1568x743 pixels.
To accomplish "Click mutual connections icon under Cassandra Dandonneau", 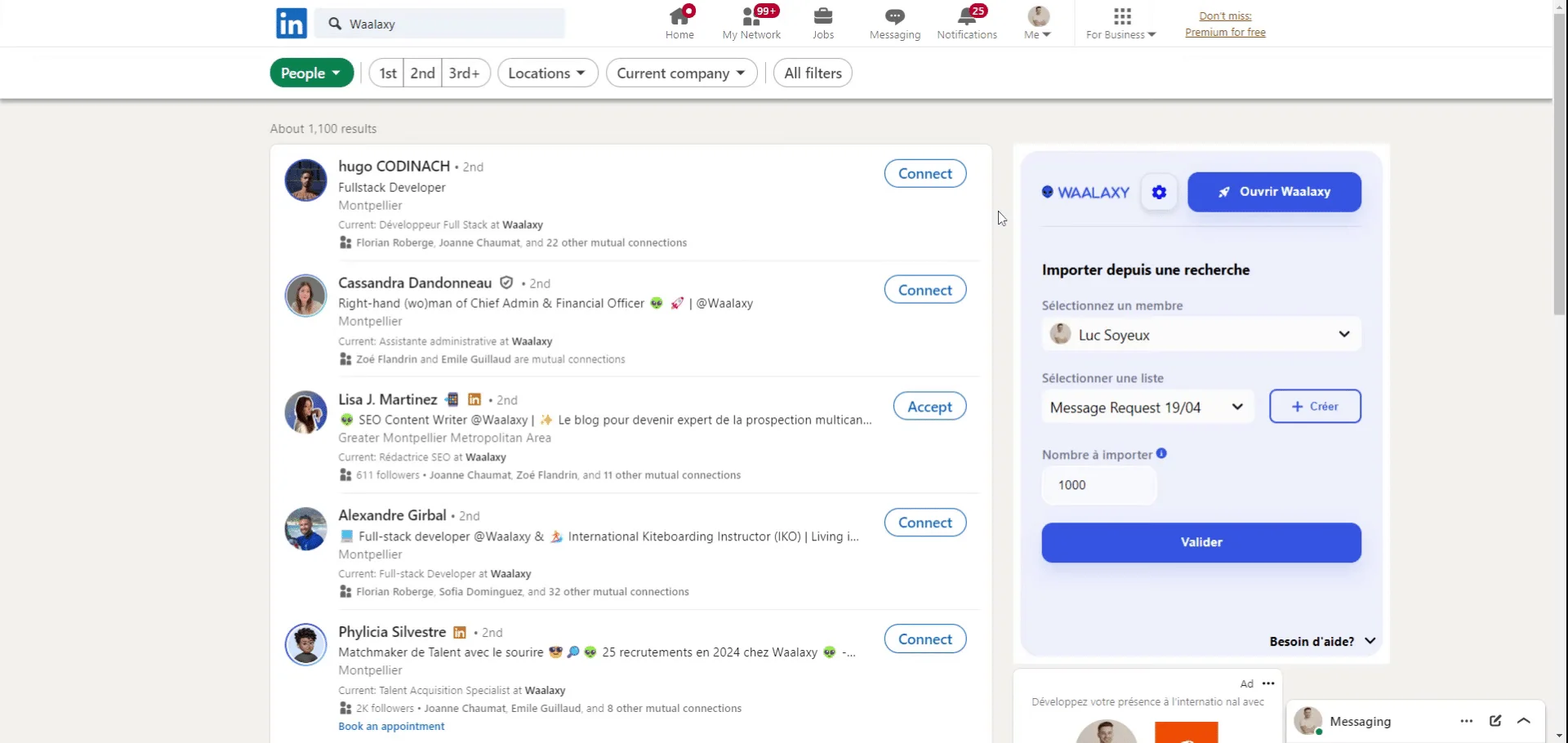I will click(x=345, y=359).
